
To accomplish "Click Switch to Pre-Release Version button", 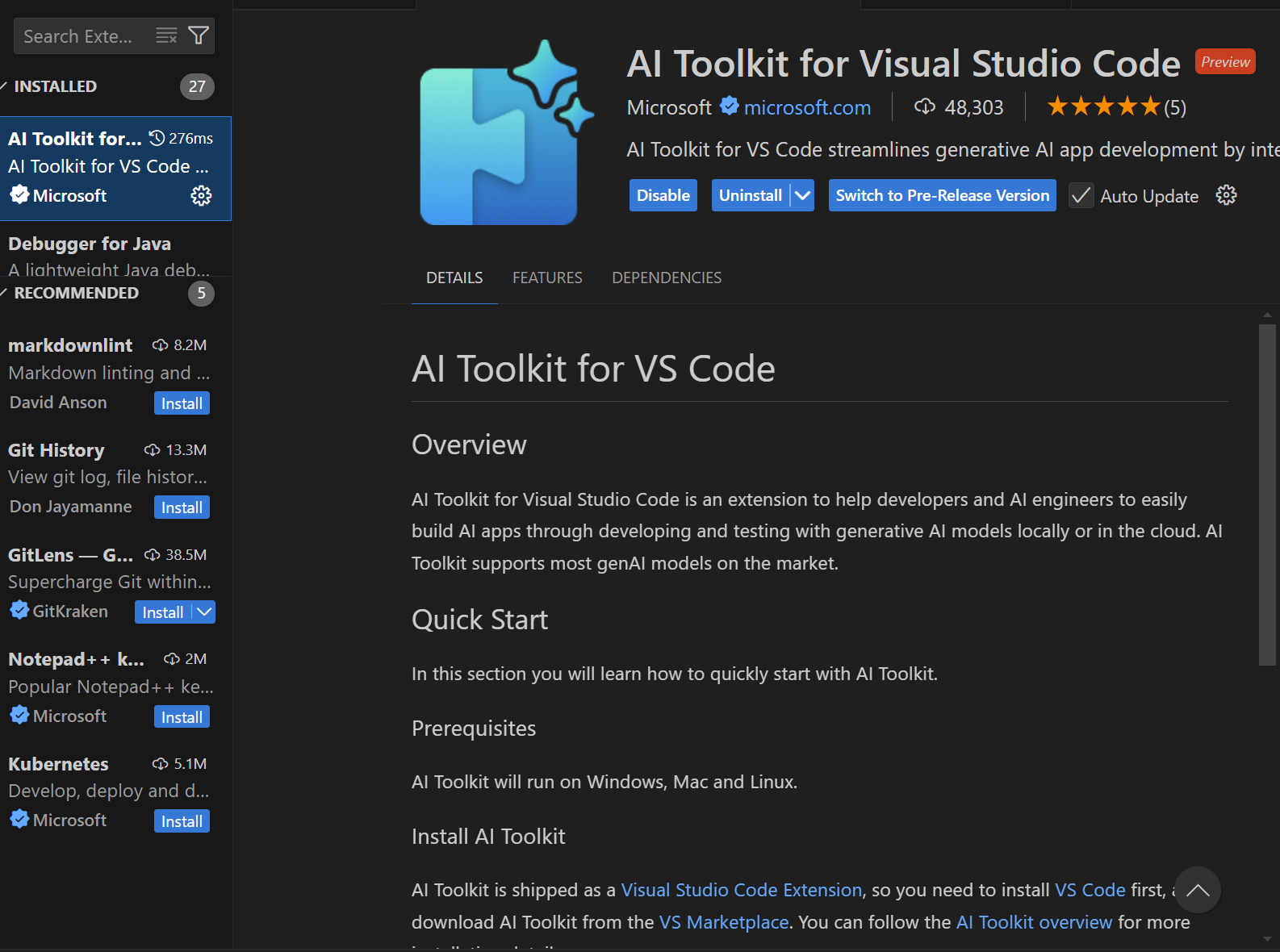I will tap(943, 195).
